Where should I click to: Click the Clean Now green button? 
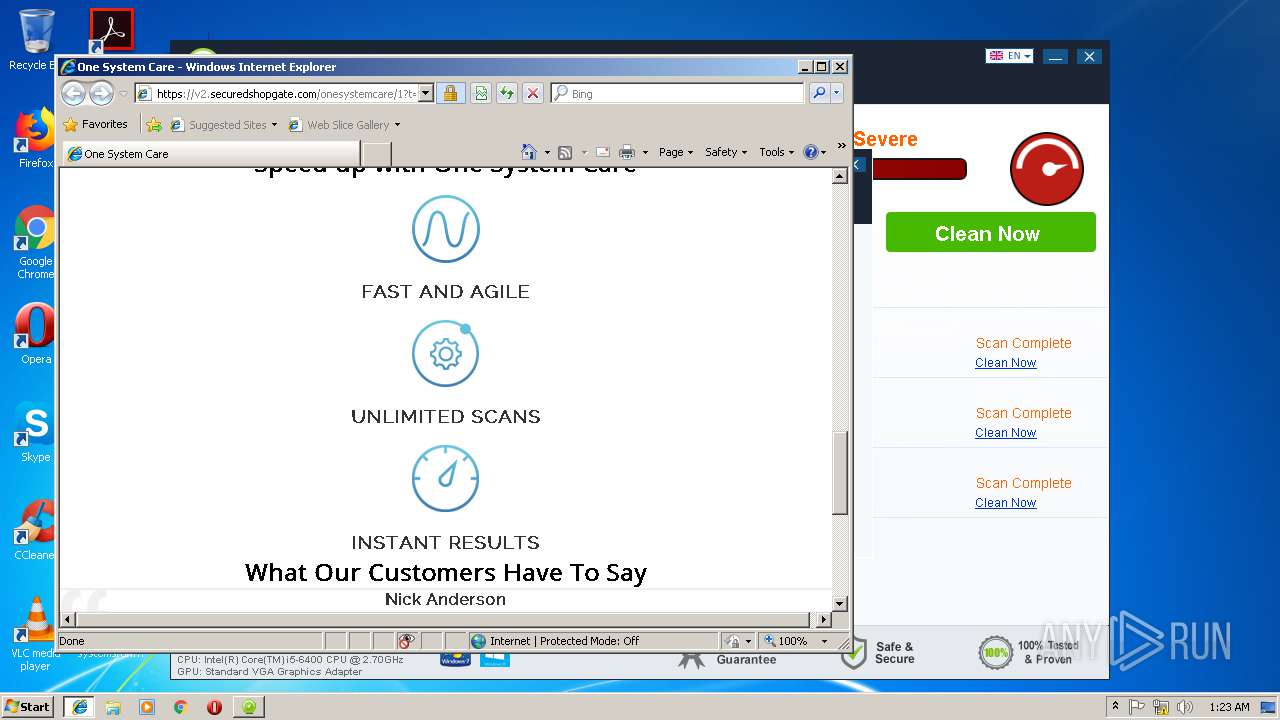click(x=990, y=232)
